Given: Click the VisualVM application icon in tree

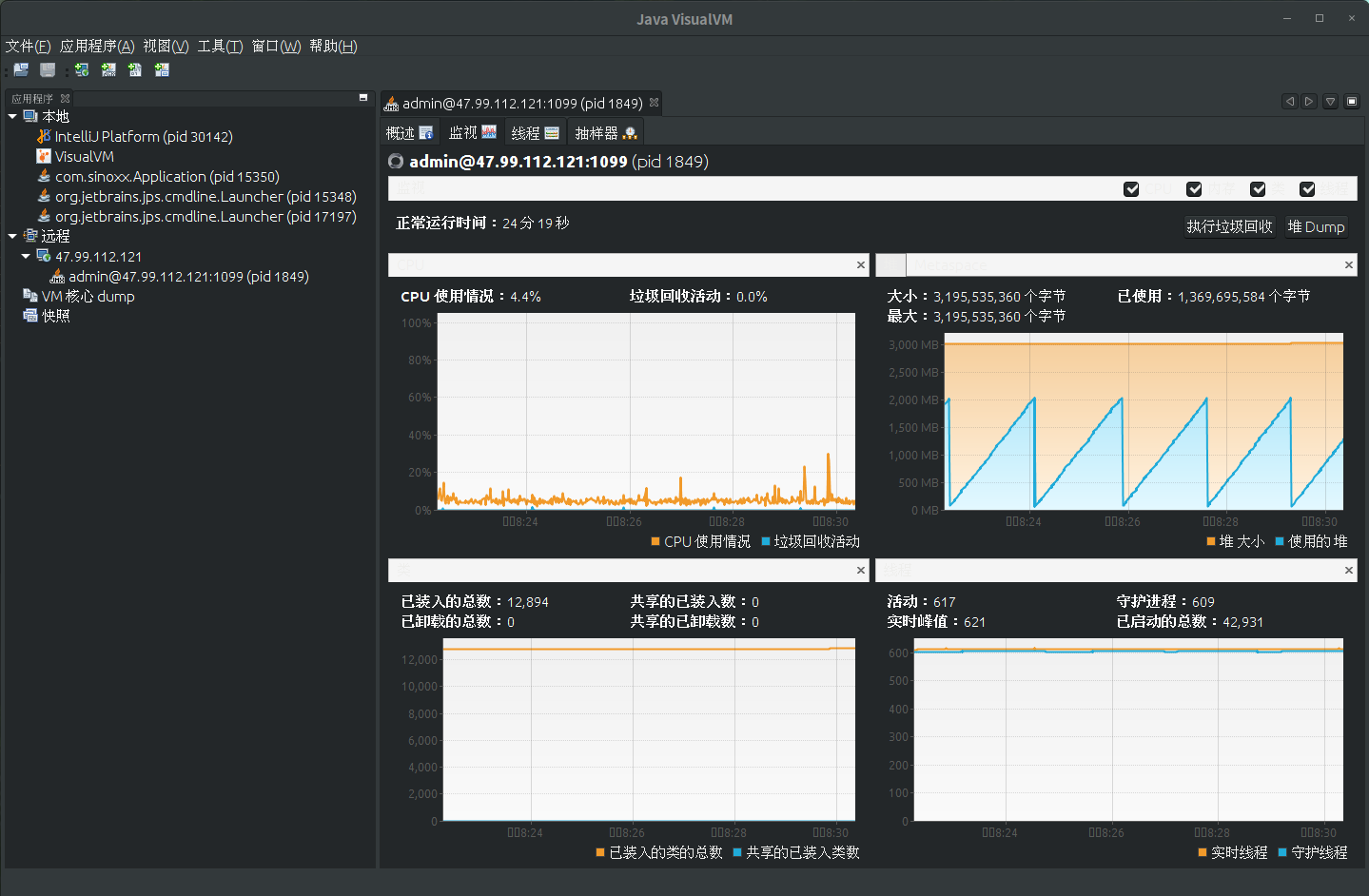Looking at the screenshot, I should 44,156.
